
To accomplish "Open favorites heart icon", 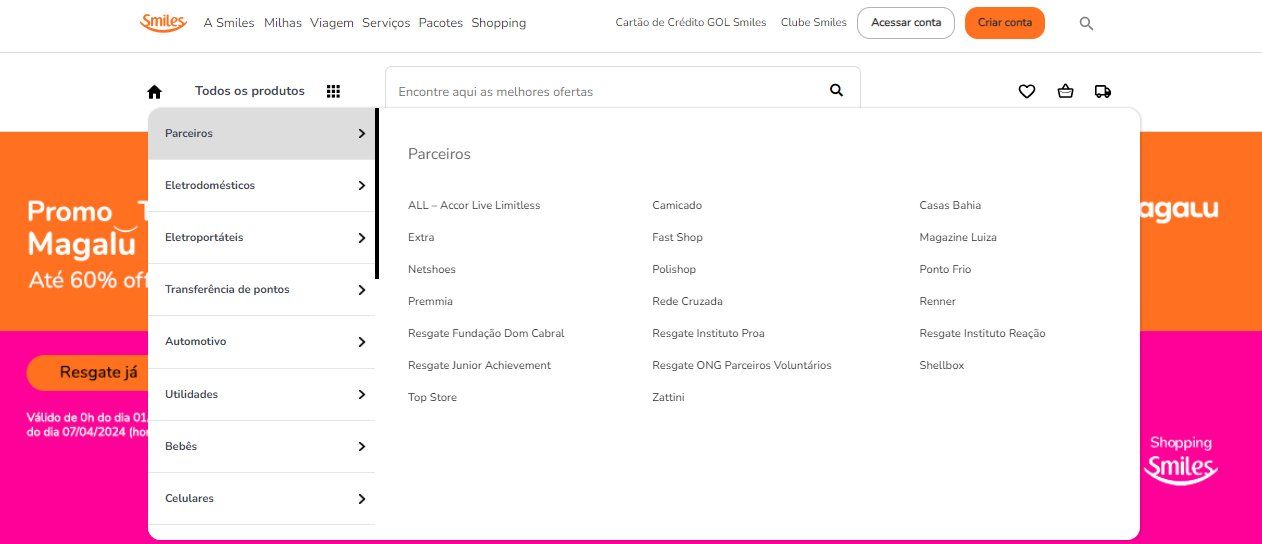I will point(1026,91).
